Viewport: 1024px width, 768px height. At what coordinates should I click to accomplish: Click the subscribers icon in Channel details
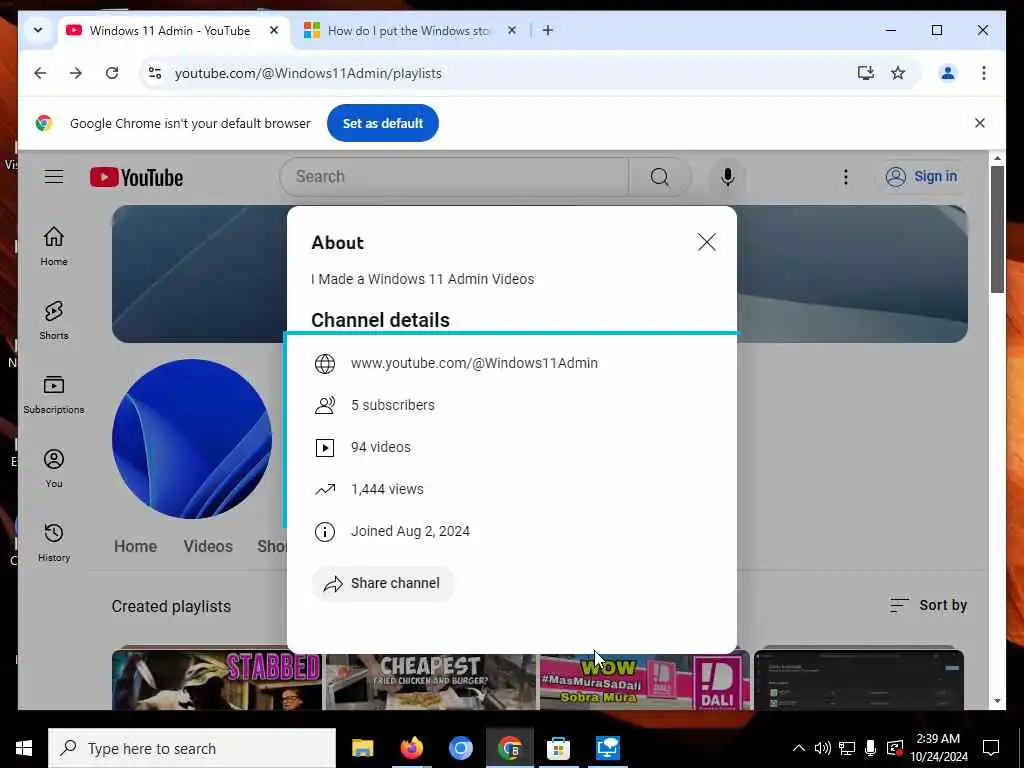(x=325, y=406)
